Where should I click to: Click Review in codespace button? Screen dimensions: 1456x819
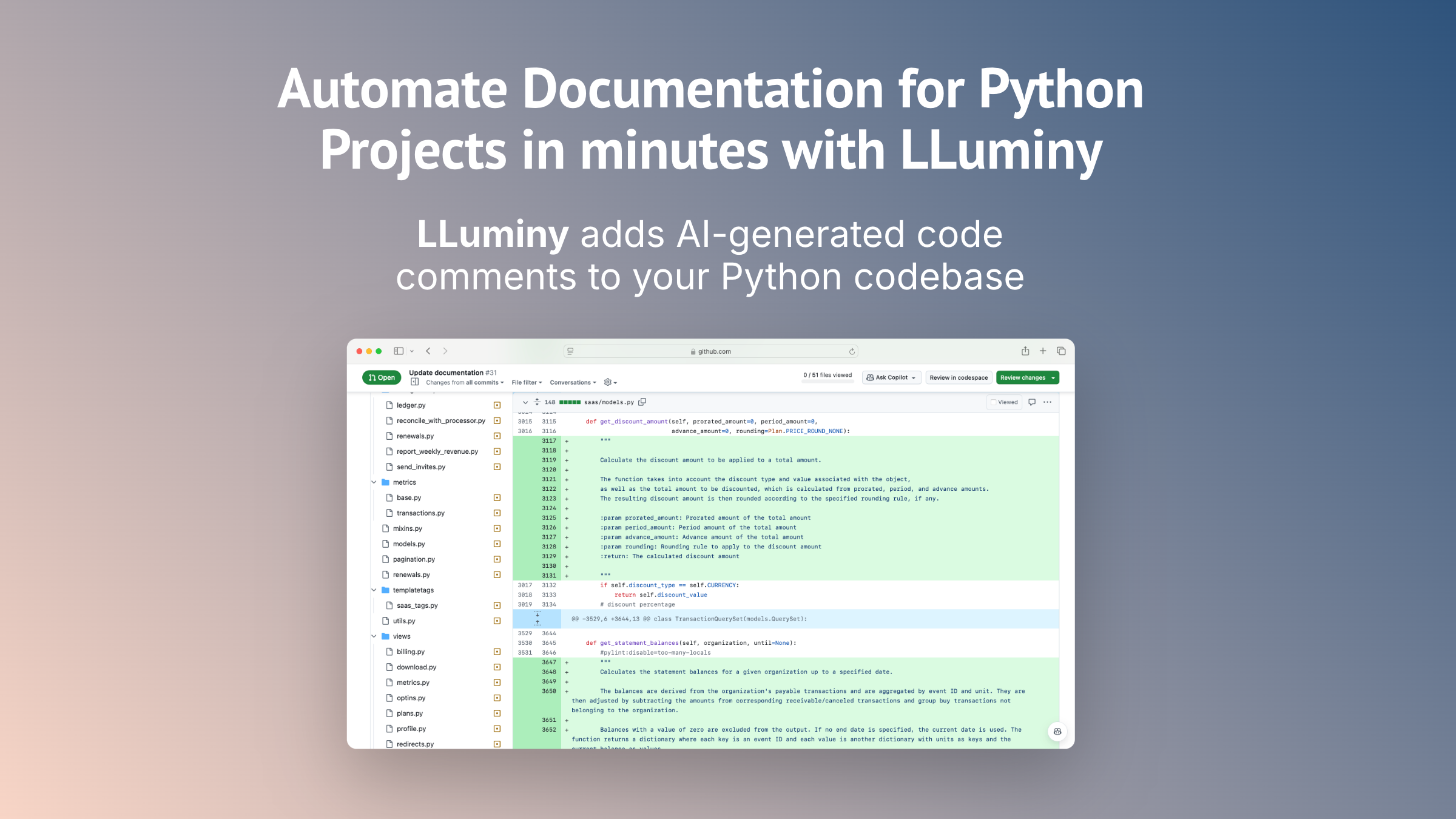(959, 377)
